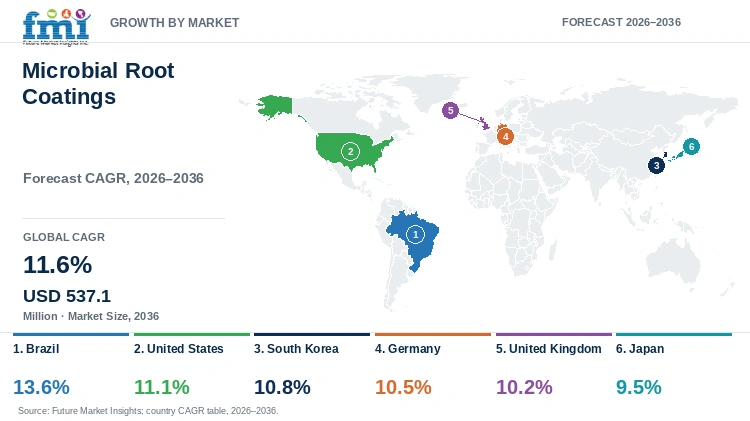This screenshot has height=421, width=750.
Task: Click the 11.6% global CAGR value
Action: tap(57, 265)
